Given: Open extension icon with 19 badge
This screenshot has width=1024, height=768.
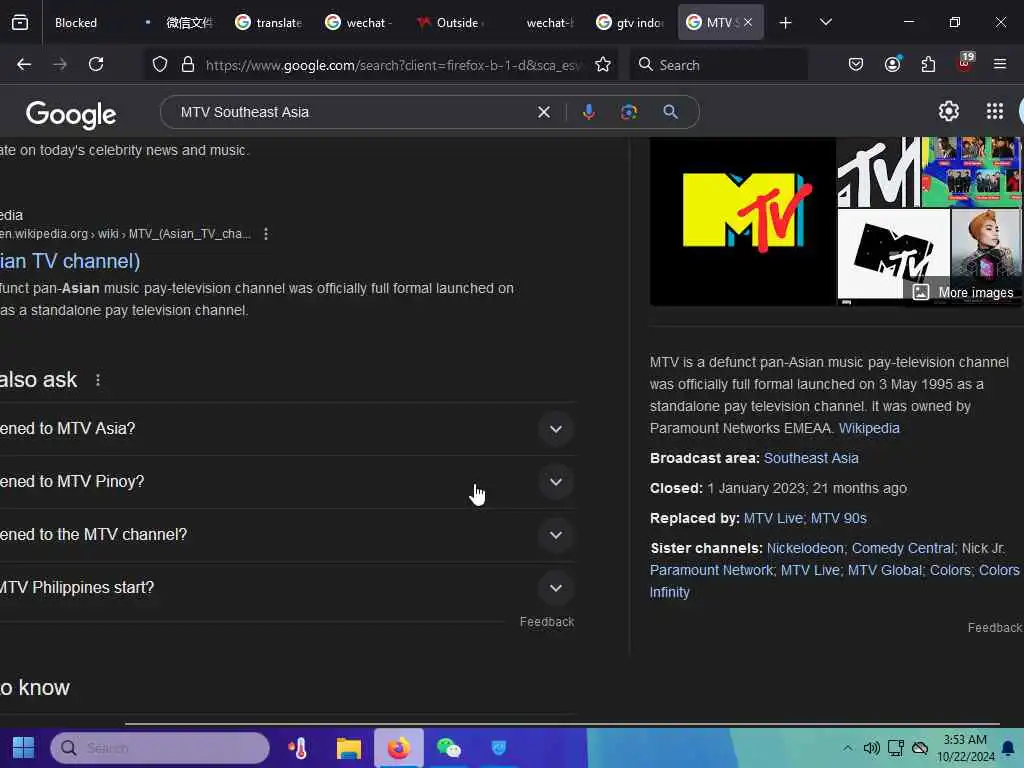Looking at the screenshot, I should pos(965,62).
